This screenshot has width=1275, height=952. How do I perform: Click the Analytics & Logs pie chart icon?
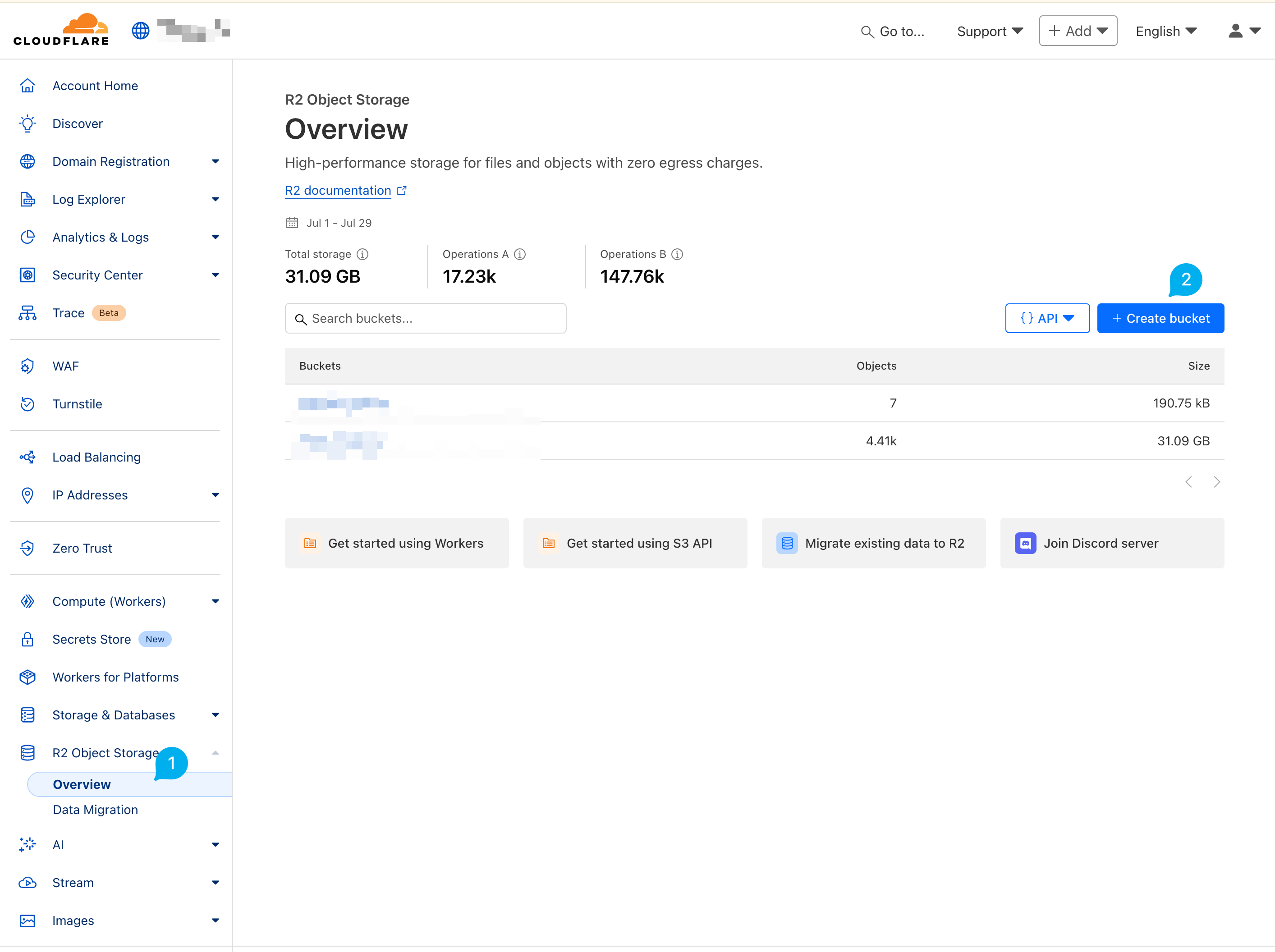tap(27, 237)
